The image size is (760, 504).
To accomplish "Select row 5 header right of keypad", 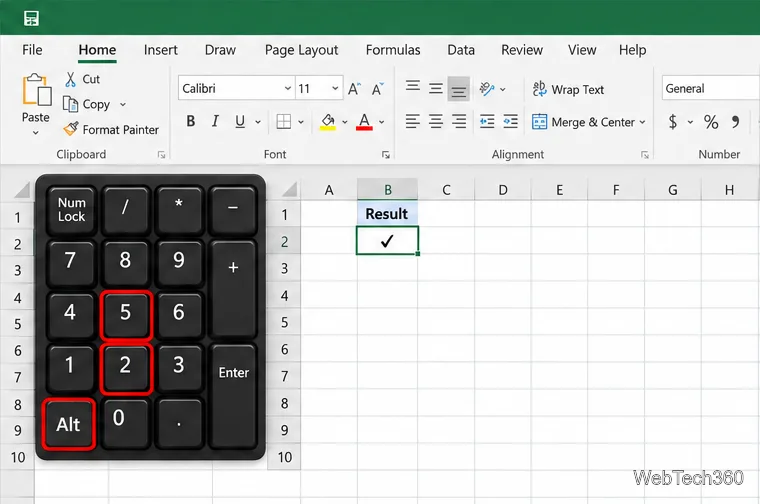I will coord(285,322).
